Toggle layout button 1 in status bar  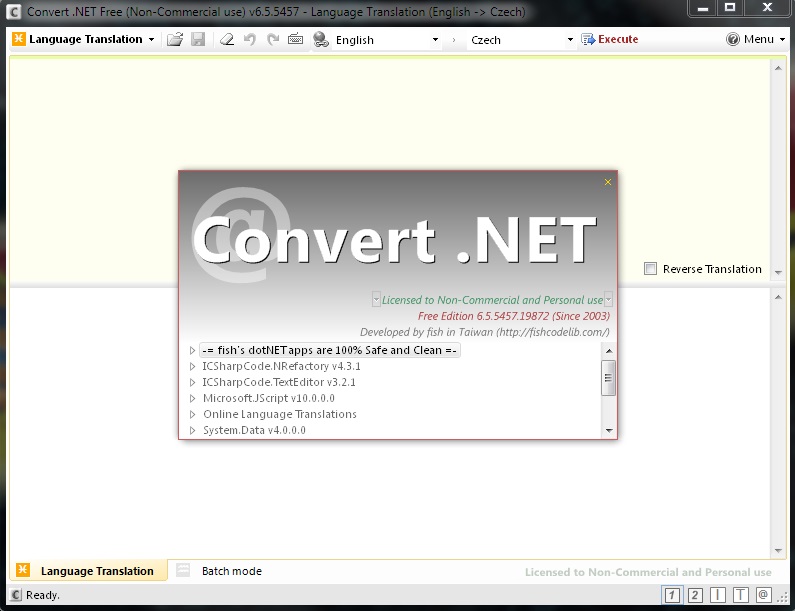[672, 595]
